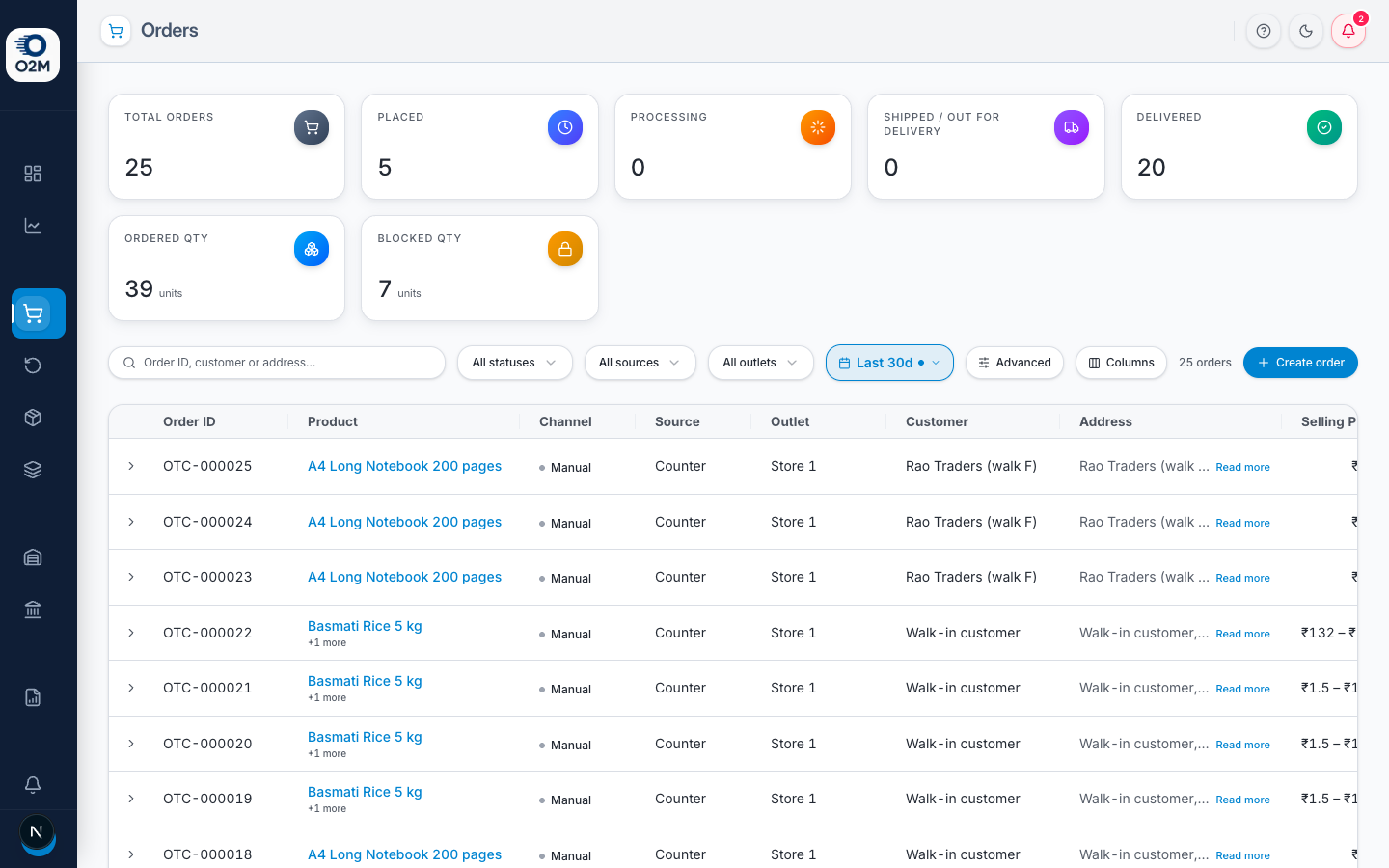Click the Placed clock icon
The height and width of the screenshot is (868, 1389).
565,127
